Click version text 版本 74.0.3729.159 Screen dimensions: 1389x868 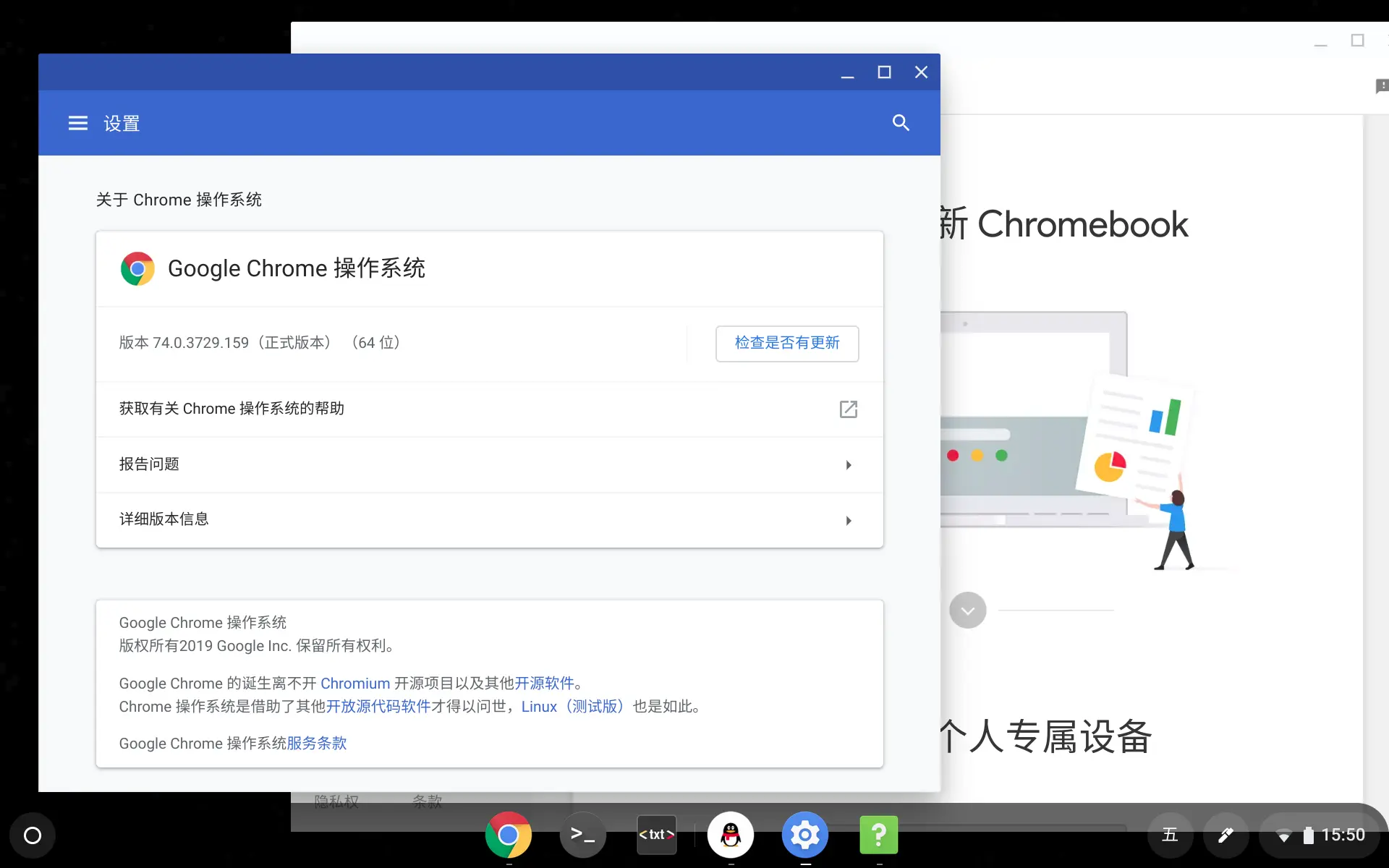[184, 343]
